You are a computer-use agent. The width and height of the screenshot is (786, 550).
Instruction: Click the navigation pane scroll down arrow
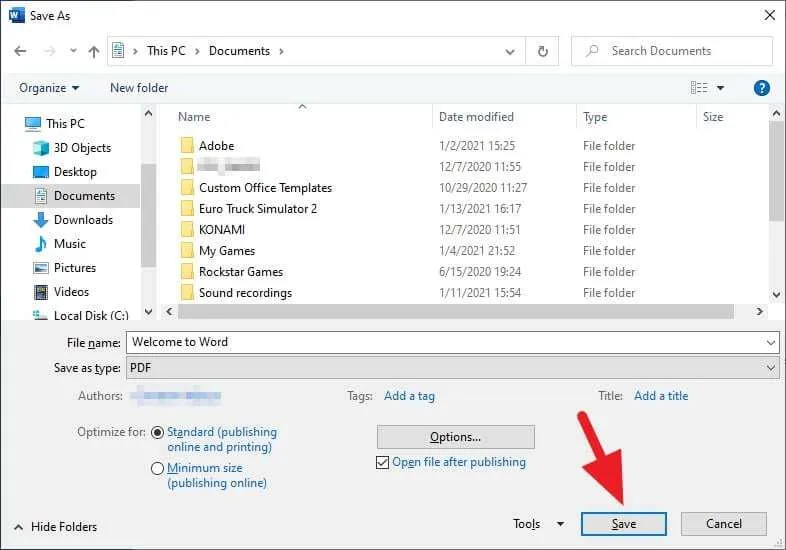[148, 311]
